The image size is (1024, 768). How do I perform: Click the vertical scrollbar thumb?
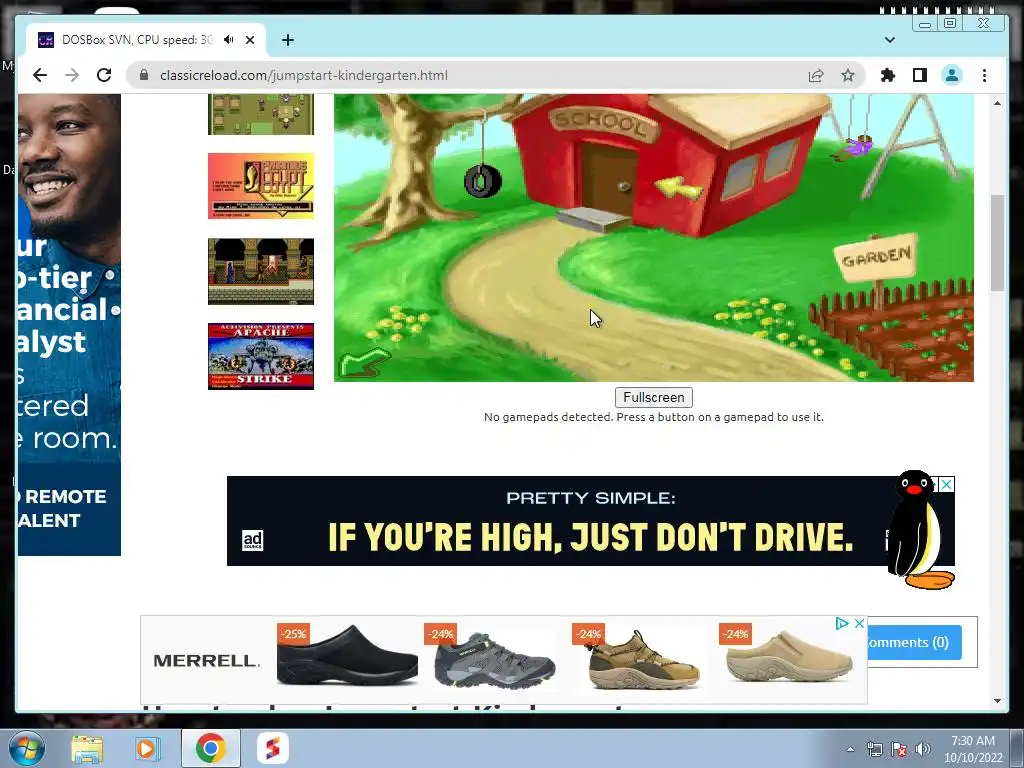[997, 242]
